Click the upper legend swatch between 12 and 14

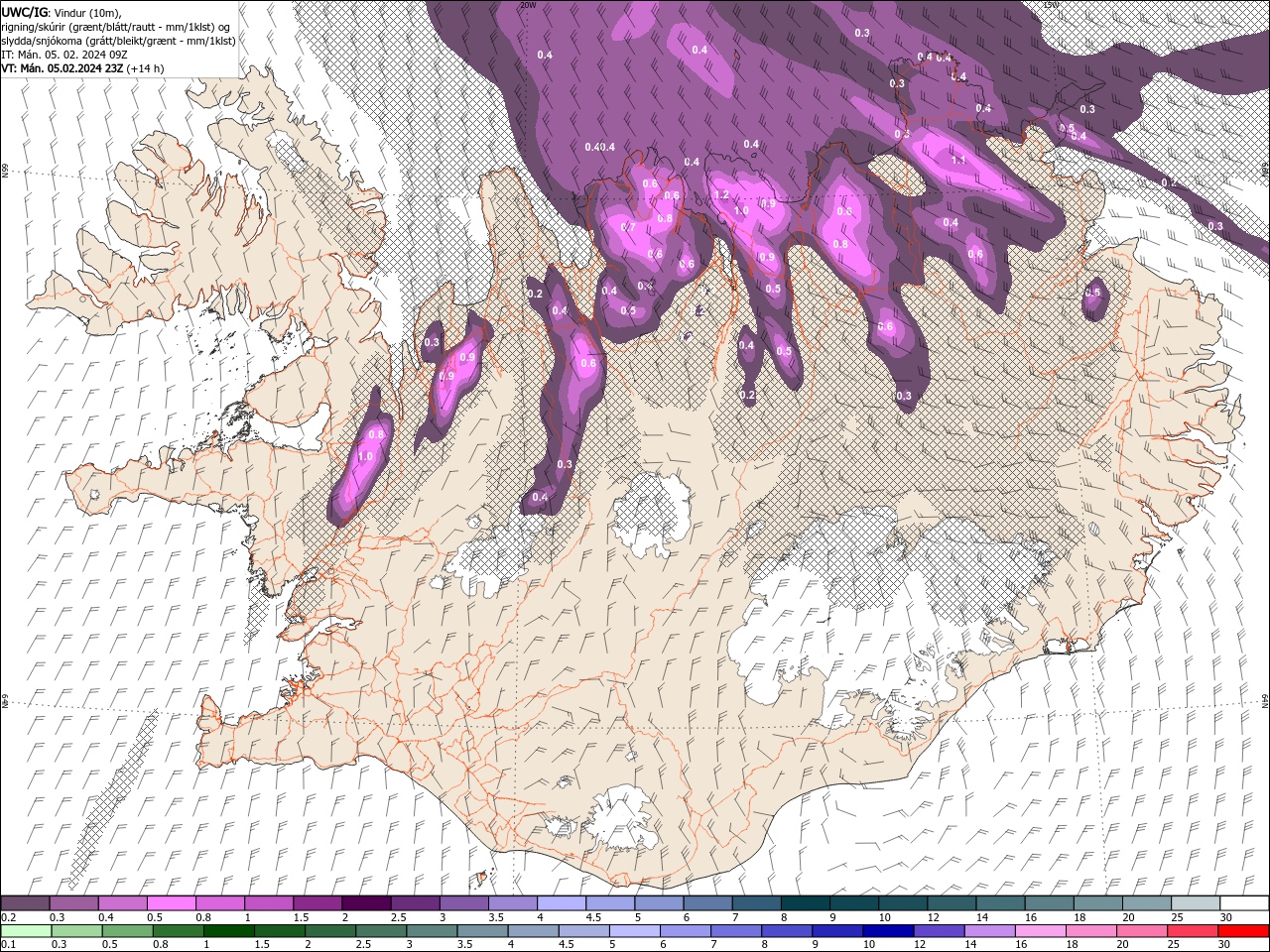click(x=951, y=903)
